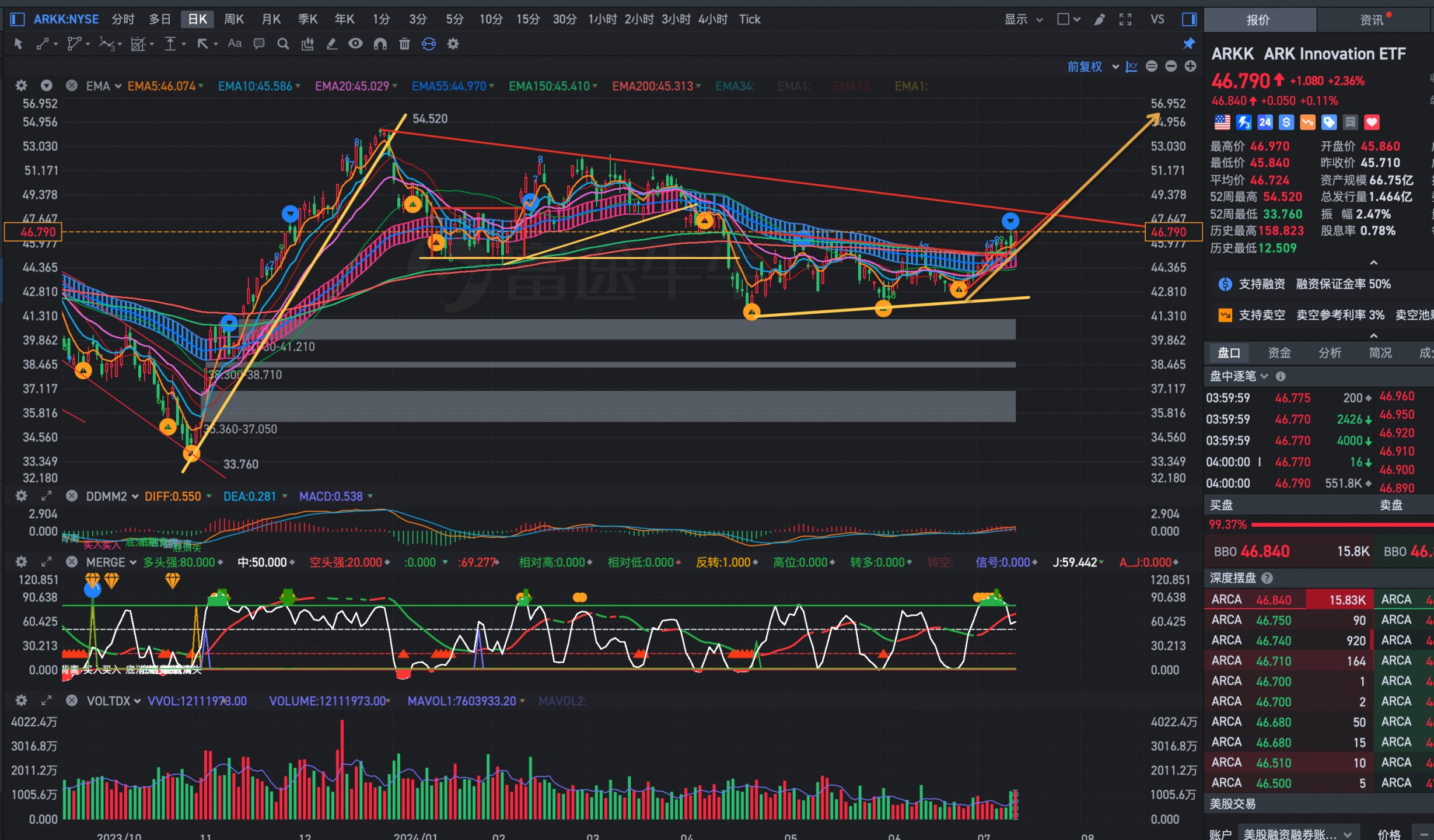Click the plus zoom-in chart button
Image resolution: width=1434 pixels, height=840 pixels.
click(1190, 66)
